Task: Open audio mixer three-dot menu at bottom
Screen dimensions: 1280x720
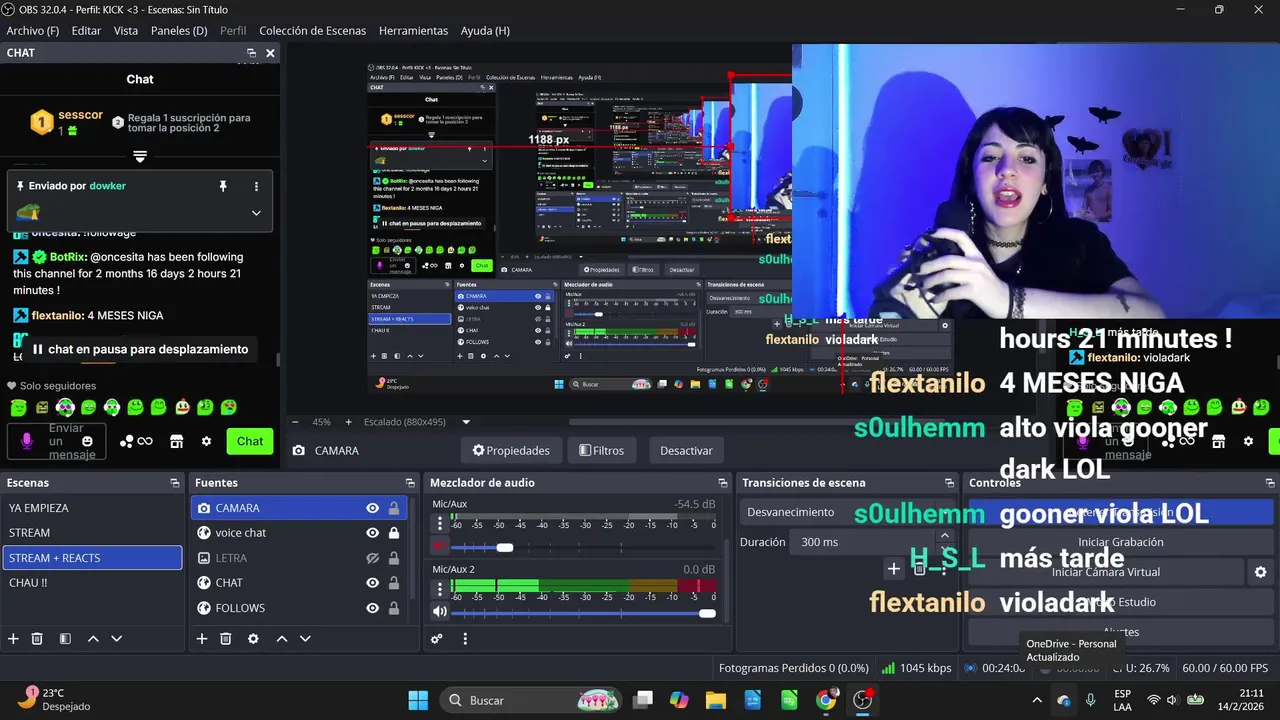Action: 465,639
